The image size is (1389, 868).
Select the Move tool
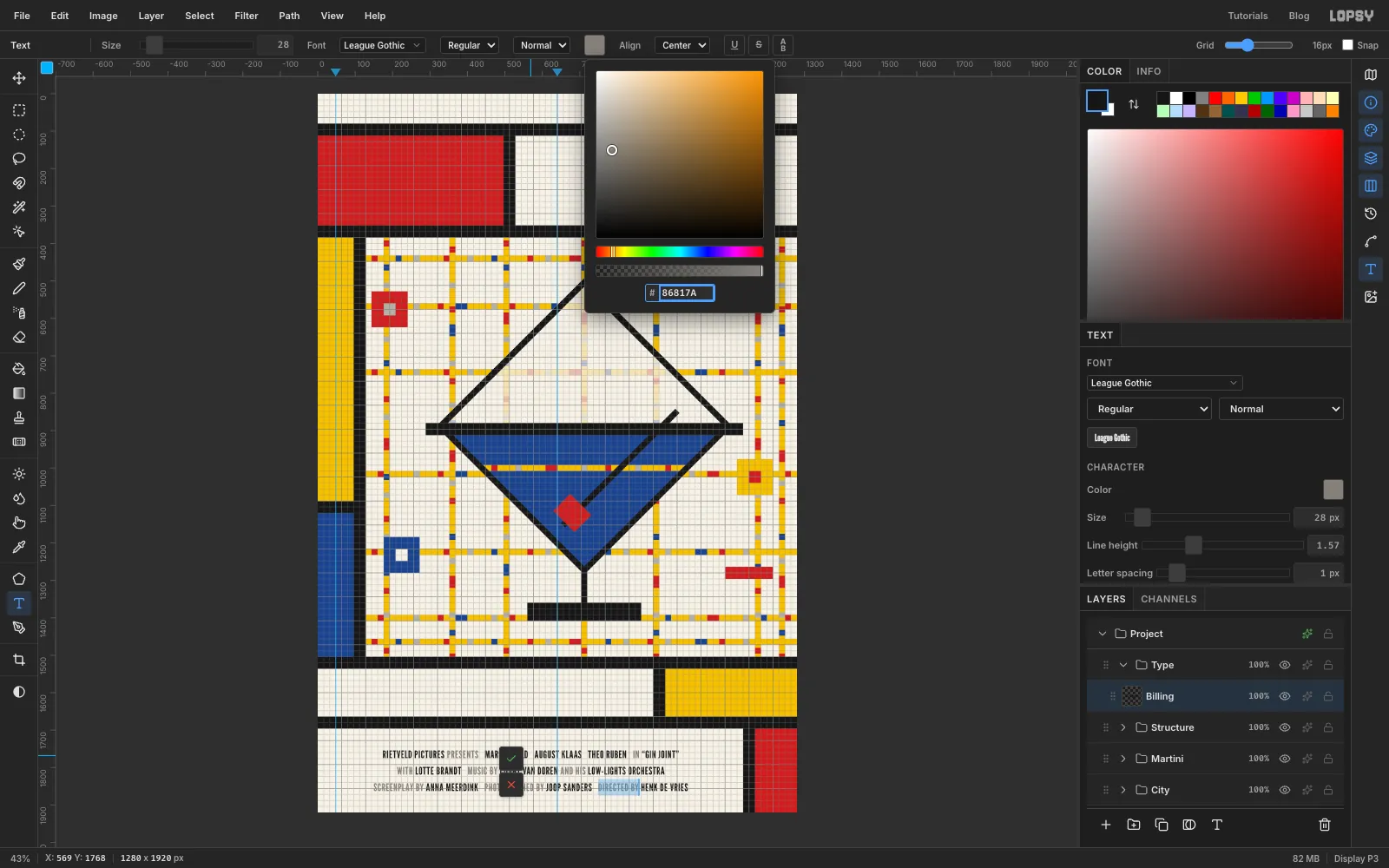tap(19, 78)
